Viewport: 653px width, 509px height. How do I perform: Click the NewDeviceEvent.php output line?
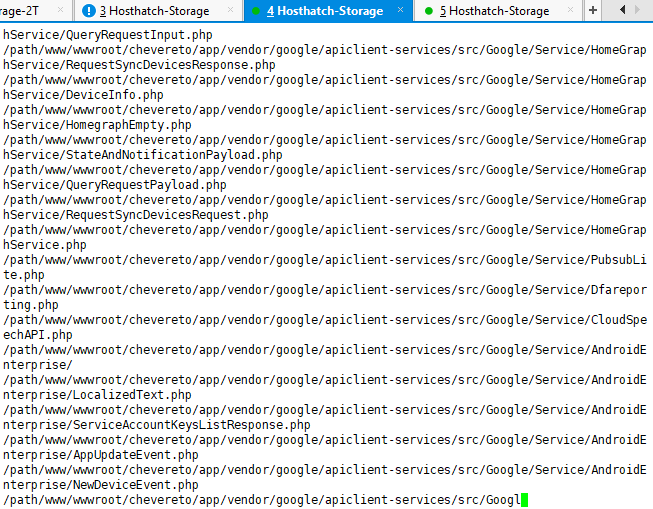click(100, 485)
